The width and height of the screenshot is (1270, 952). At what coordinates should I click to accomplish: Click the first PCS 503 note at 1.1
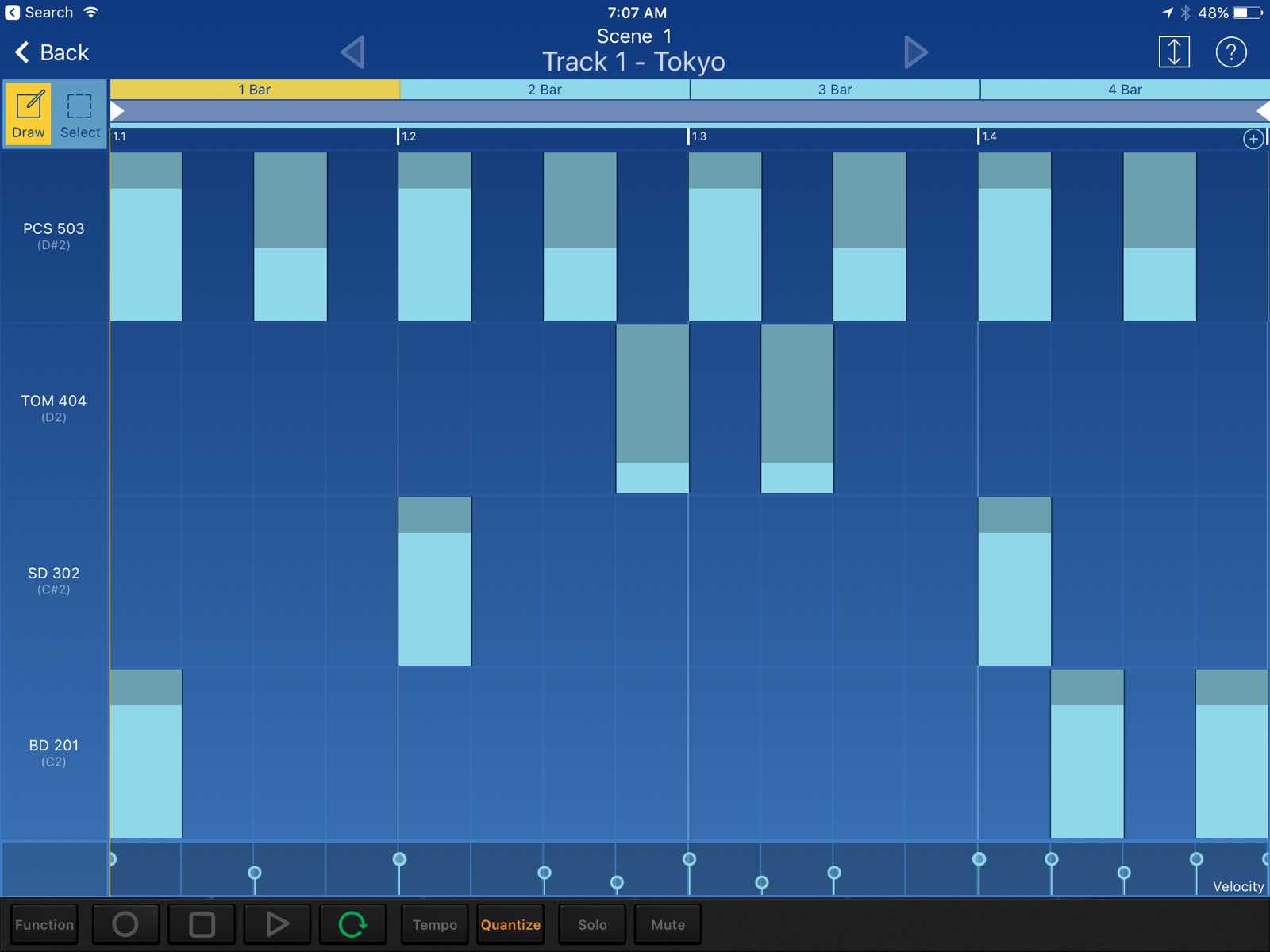[x=146, y=236]
